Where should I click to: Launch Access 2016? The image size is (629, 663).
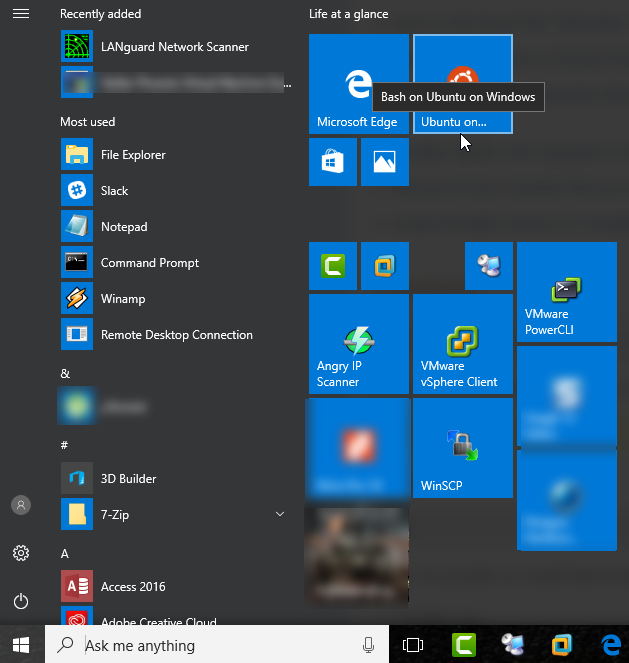coord(175,586)
